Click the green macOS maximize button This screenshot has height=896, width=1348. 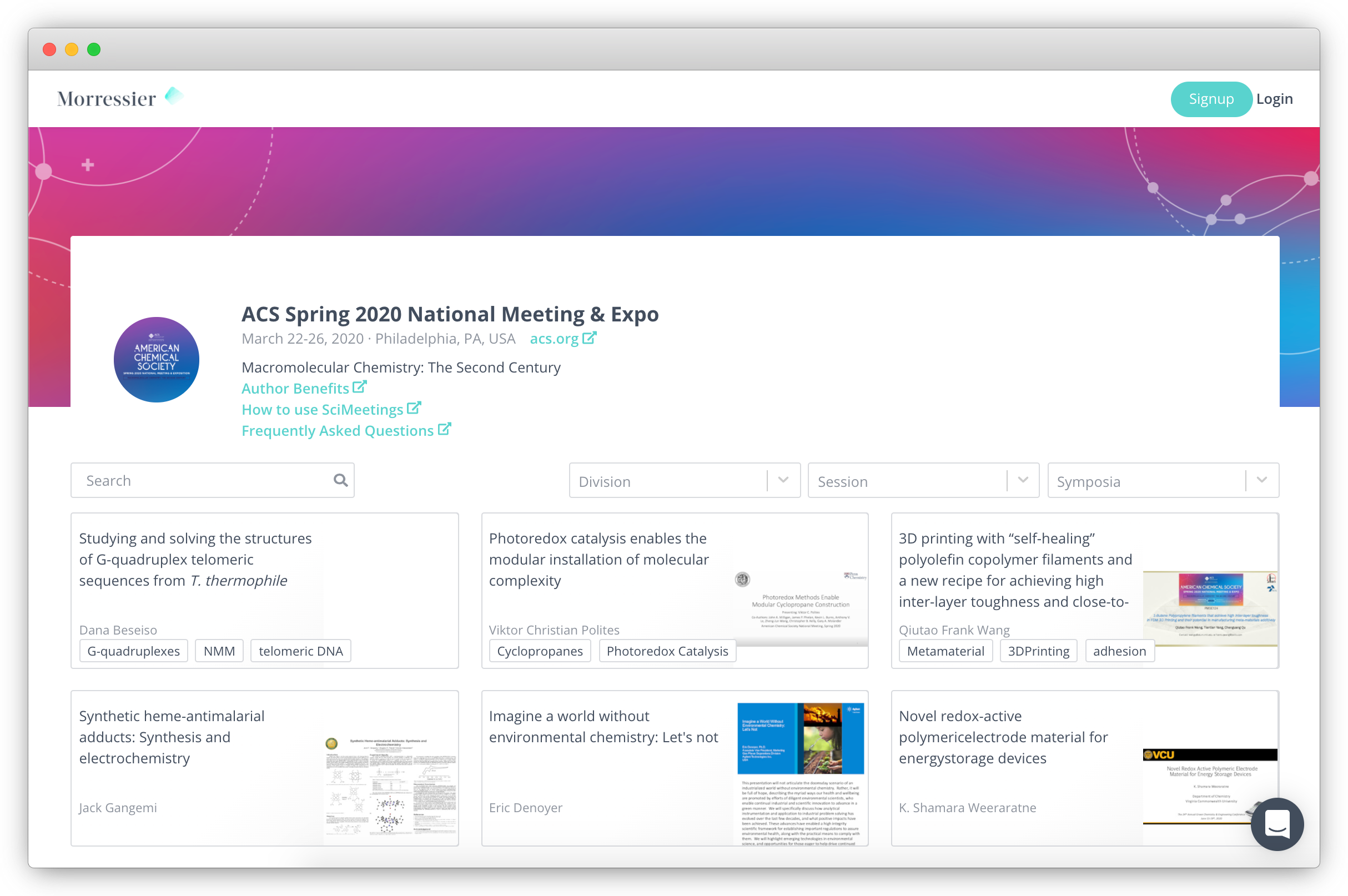94,50
